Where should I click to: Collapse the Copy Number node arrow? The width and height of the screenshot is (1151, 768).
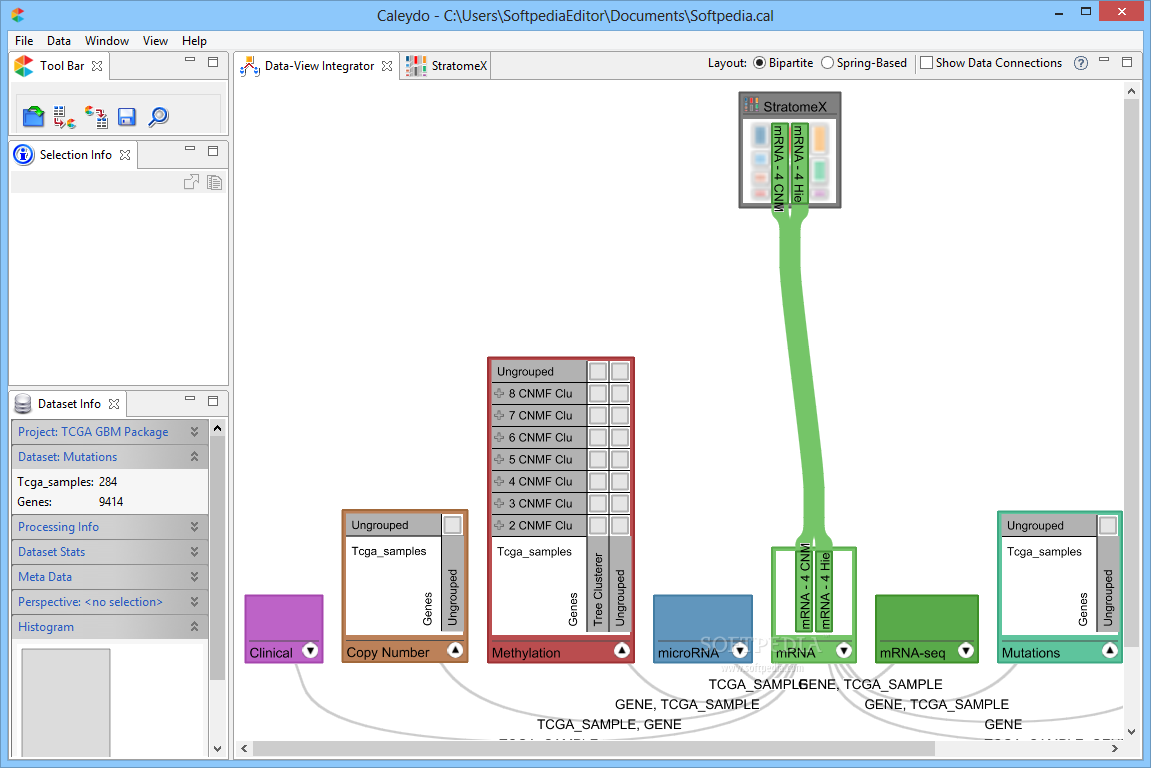coord(455,650)
